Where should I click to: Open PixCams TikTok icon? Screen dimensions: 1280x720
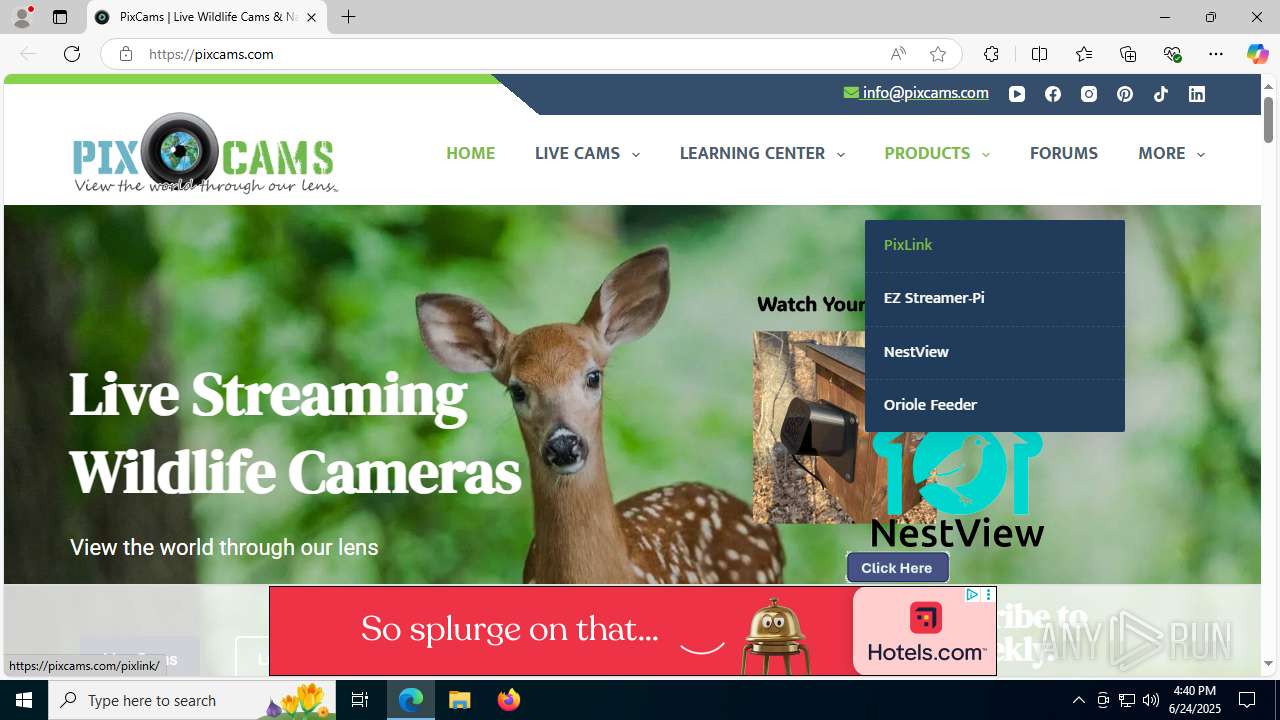(x=1161, y=94)
